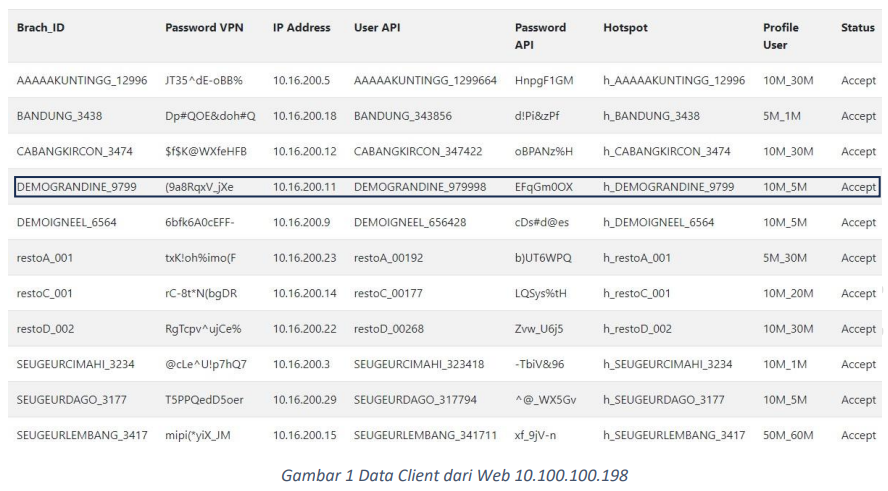
Task: Click the Hotspot column header
Action: click(626, 28)
